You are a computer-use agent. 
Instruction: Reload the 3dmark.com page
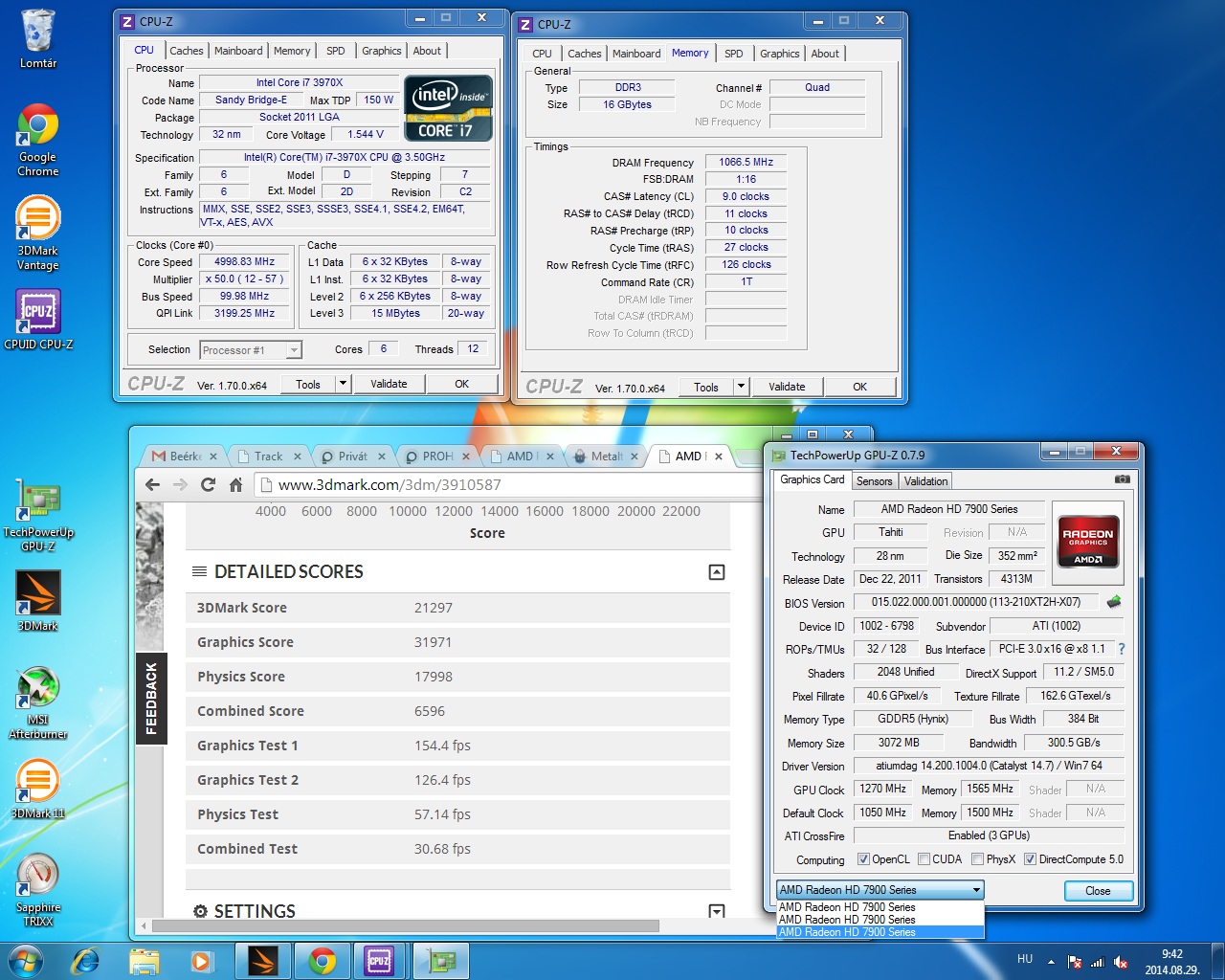pyautogui.click(x=208, y=485)
